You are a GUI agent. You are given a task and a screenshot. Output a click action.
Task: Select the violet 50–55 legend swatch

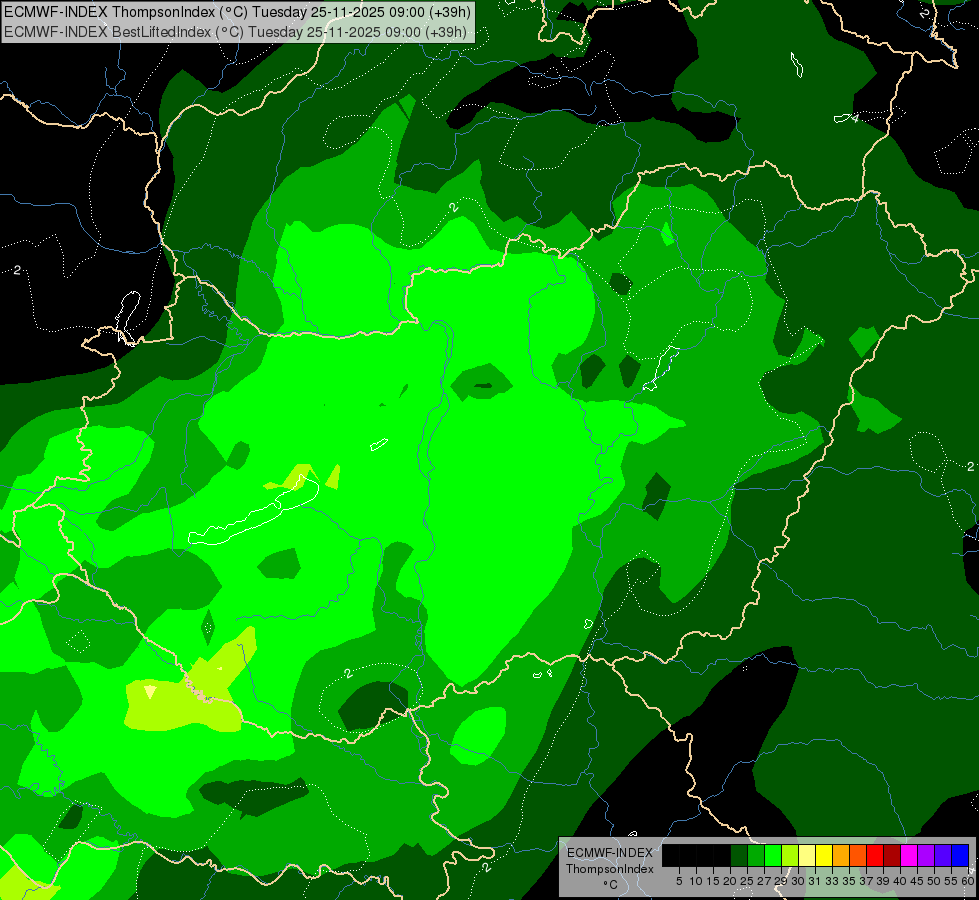[x=943, y=855]
